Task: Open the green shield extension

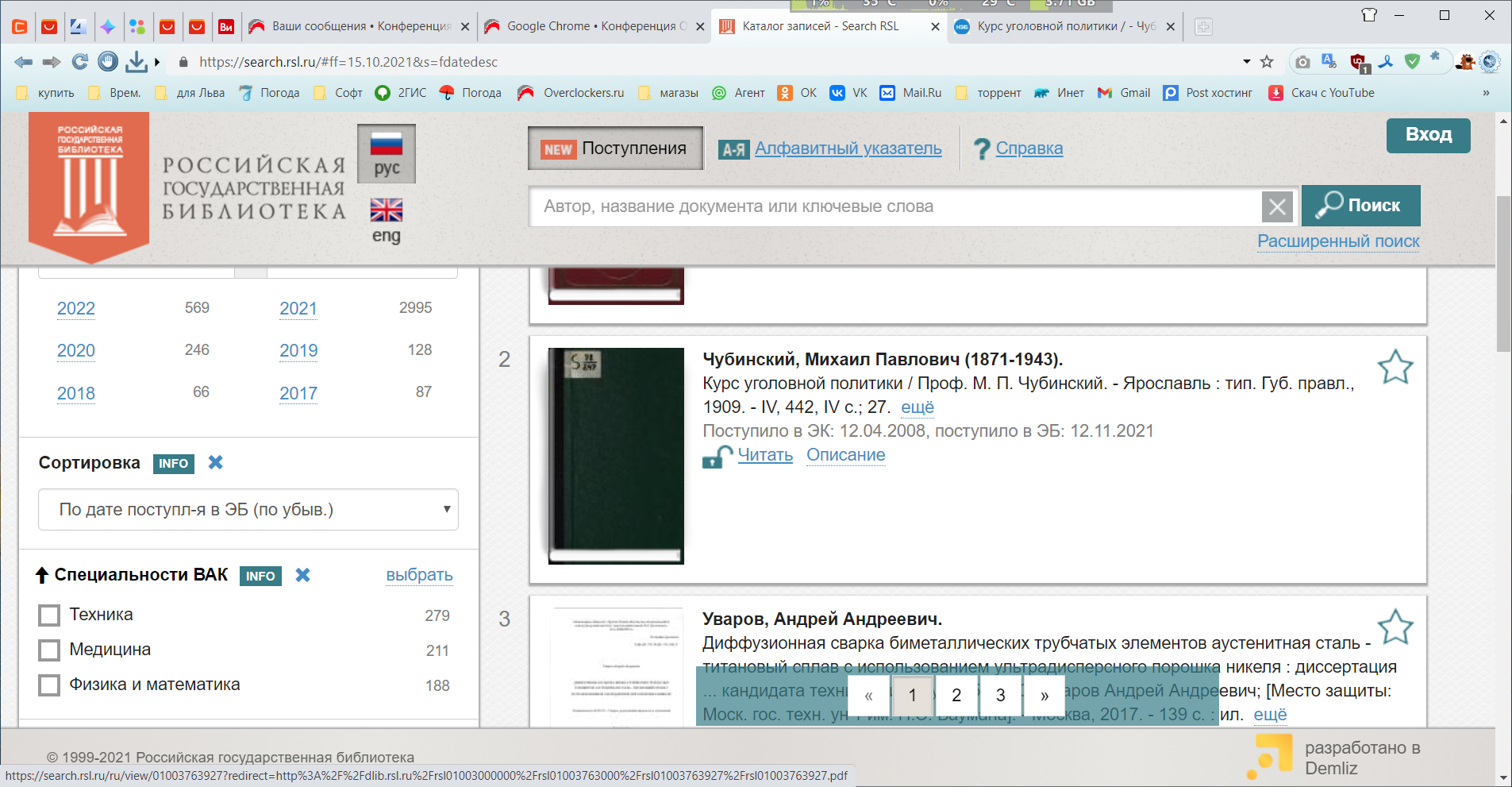Action: tap(1412, 61)
